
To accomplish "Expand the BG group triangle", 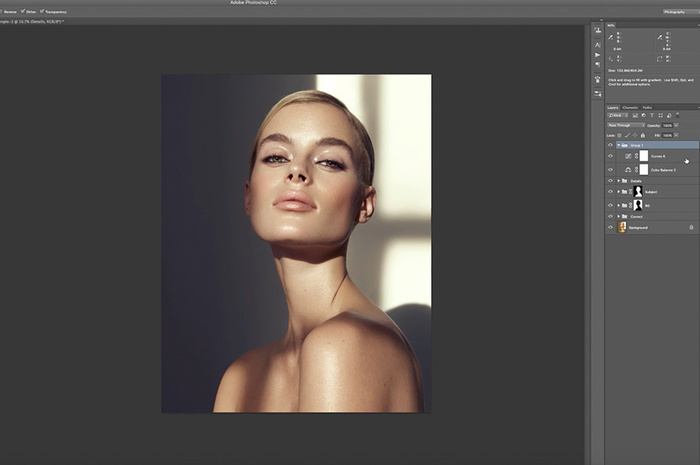I will pyautogui.click(x=619, y=205).
